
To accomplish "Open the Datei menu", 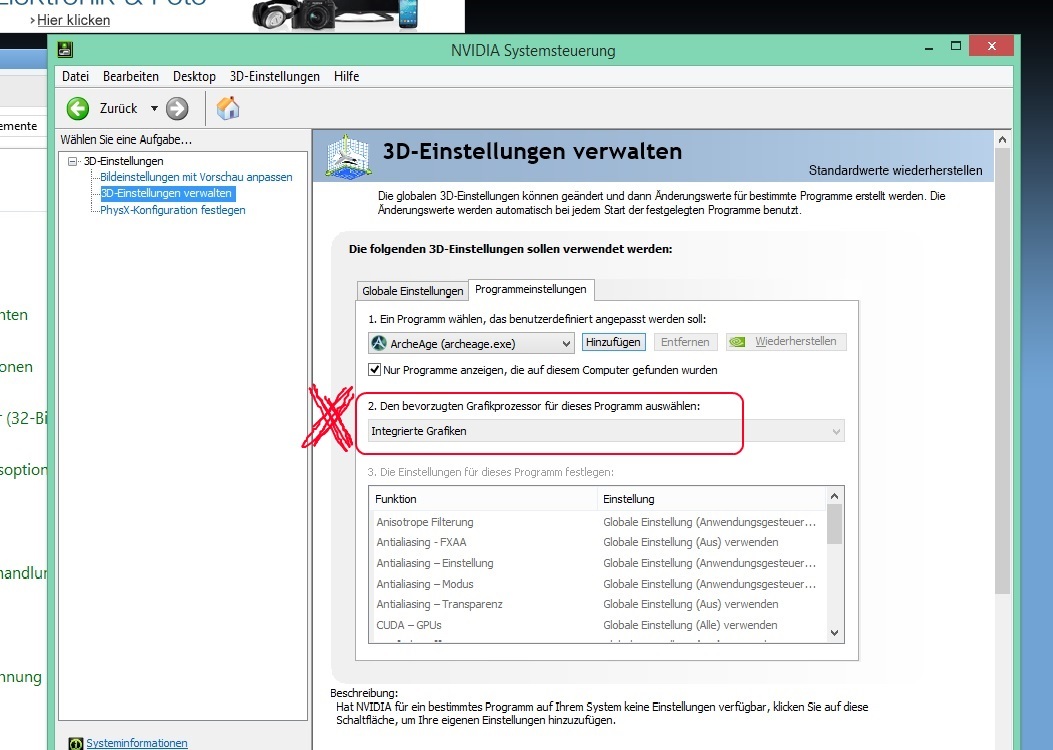I will pyautogui.click(x=75, y=77).
